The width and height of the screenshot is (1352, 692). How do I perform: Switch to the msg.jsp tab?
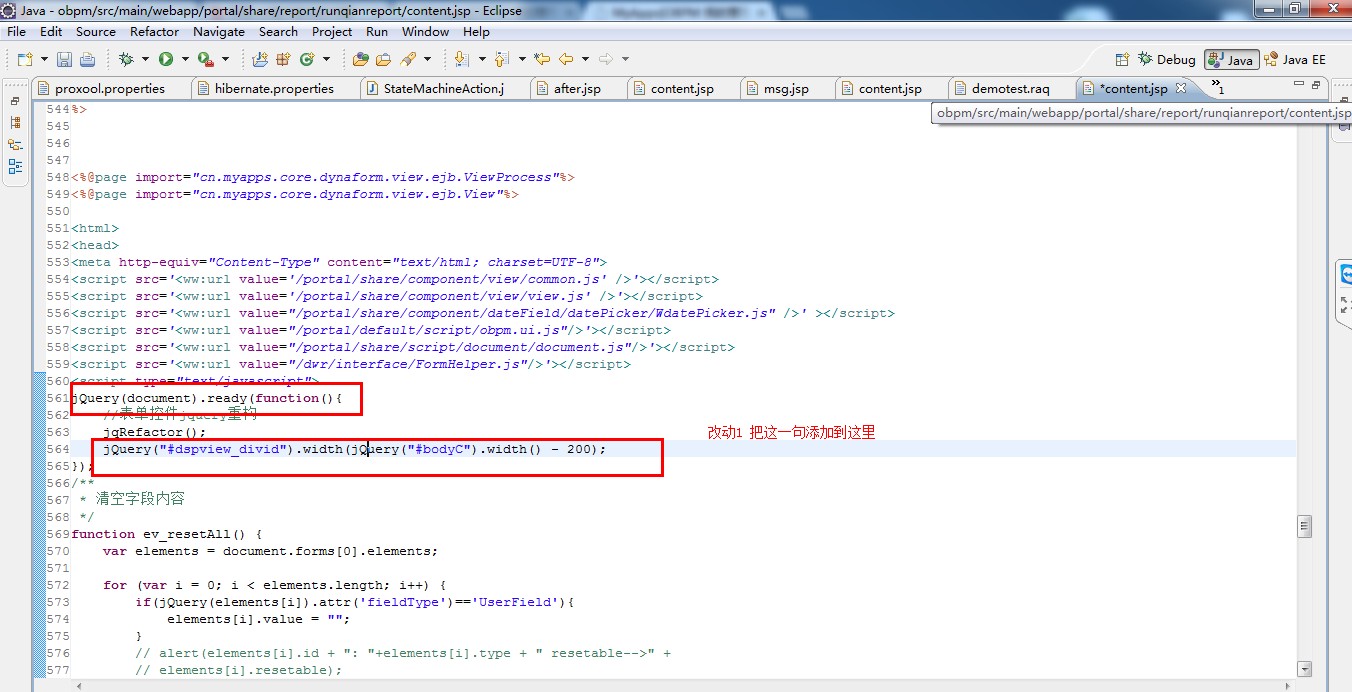pos(786,88)
